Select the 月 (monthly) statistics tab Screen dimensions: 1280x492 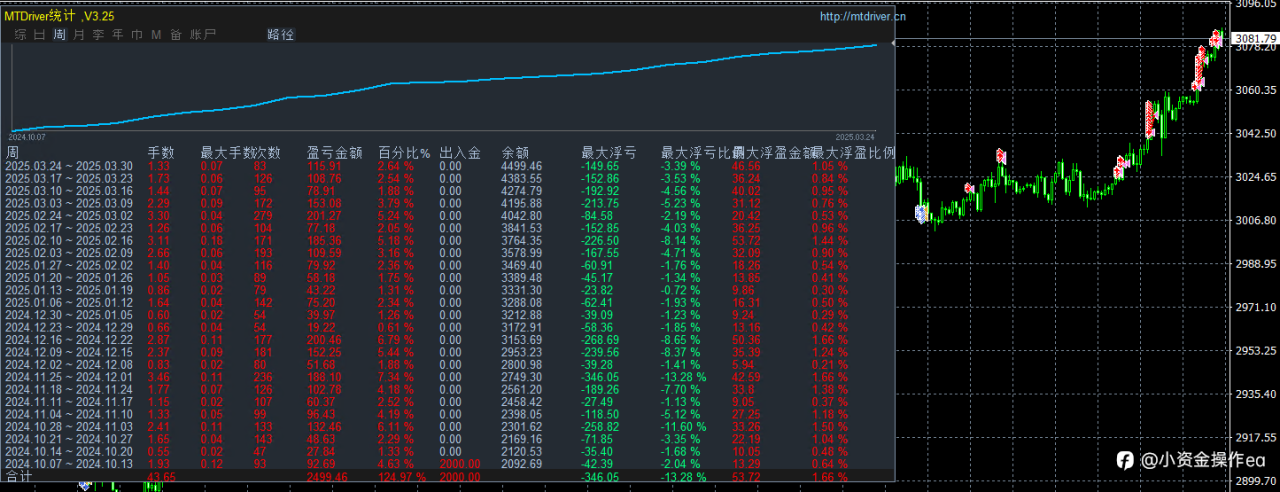point(79,34)
